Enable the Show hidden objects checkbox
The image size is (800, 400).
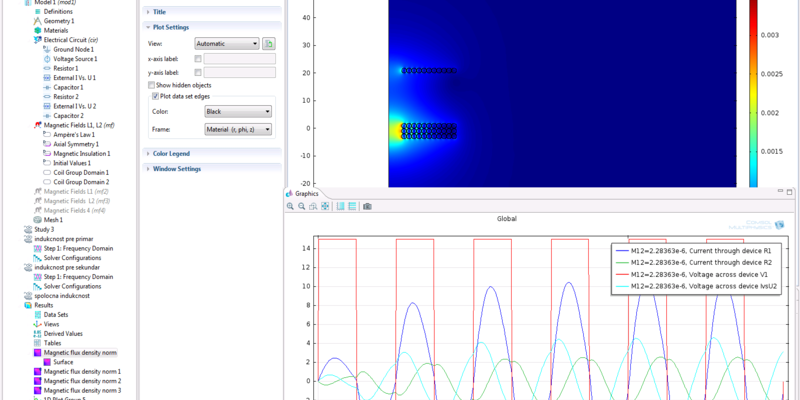[x=153, y=86]
